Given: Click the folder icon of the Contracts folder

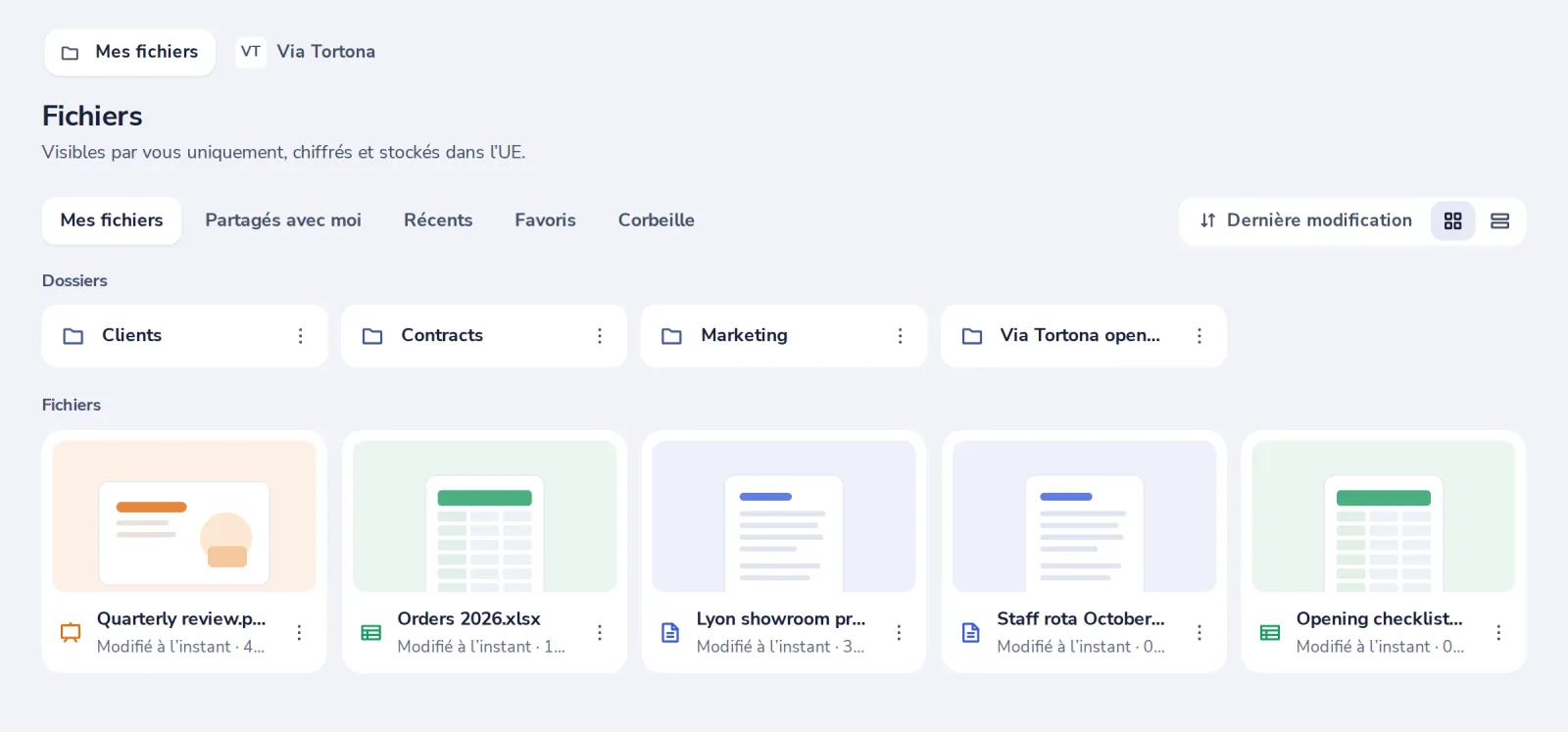Looking at the screenshot, I should [372, 336].
